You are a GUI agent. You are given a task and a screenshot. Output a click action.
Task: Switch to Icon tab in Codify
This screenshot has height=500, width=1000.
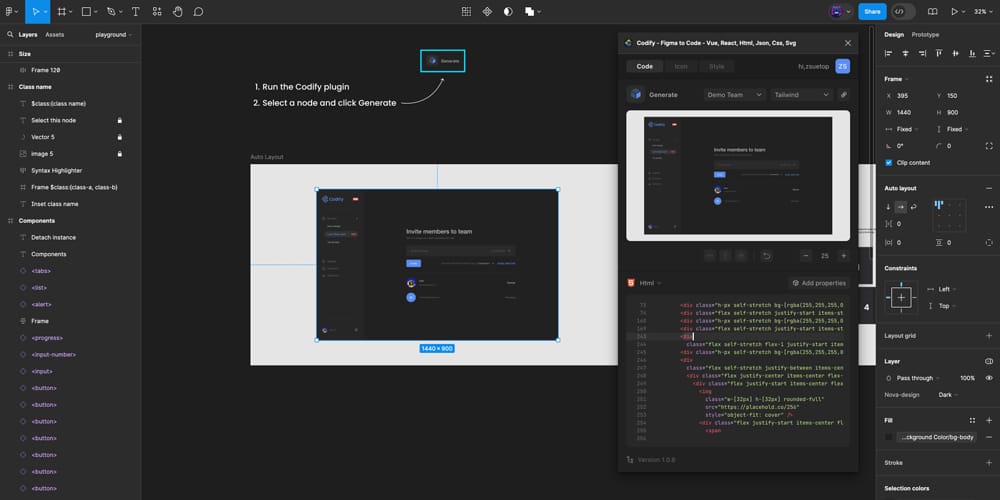coord(681,66)
